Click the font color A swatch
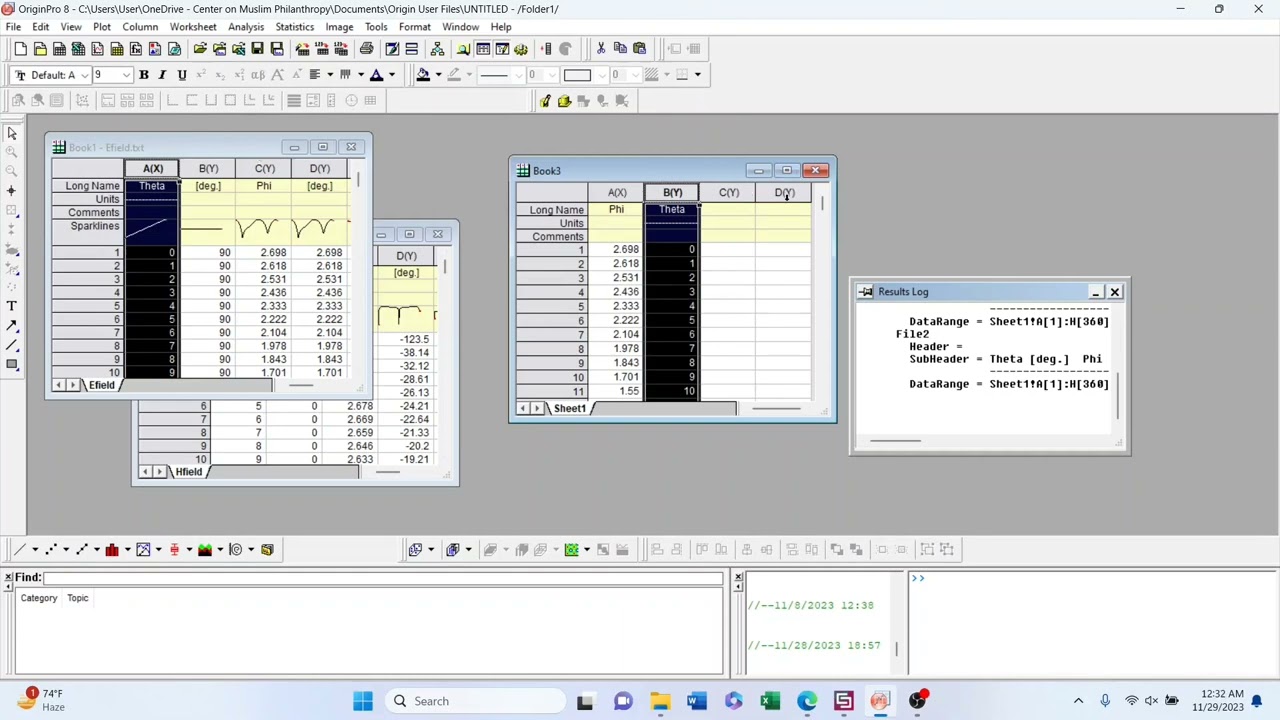This screenshot has height=720, width=1280. (377, 75)
